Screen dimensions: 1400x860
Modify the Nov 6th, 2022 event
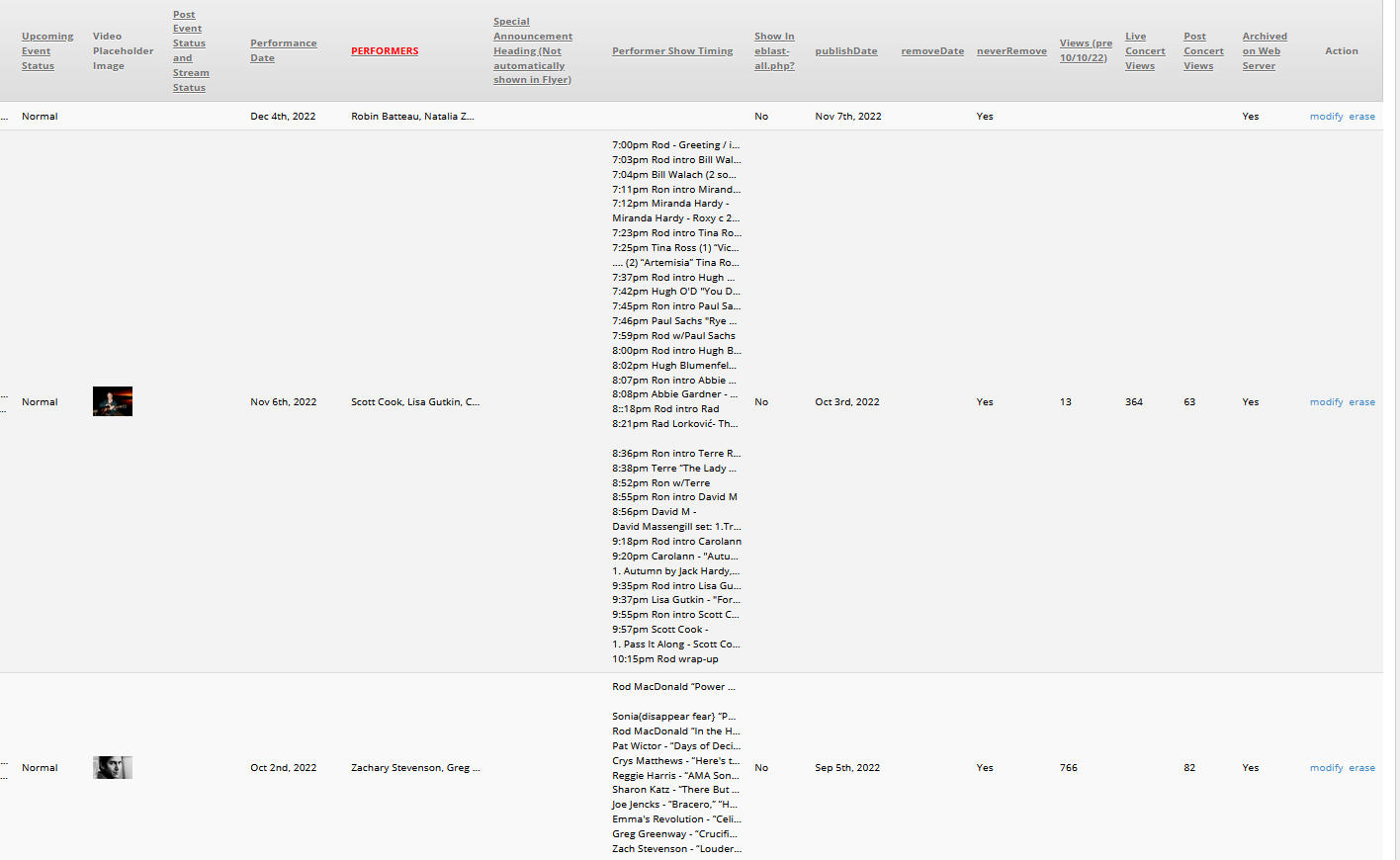[x=1326, y=402]
